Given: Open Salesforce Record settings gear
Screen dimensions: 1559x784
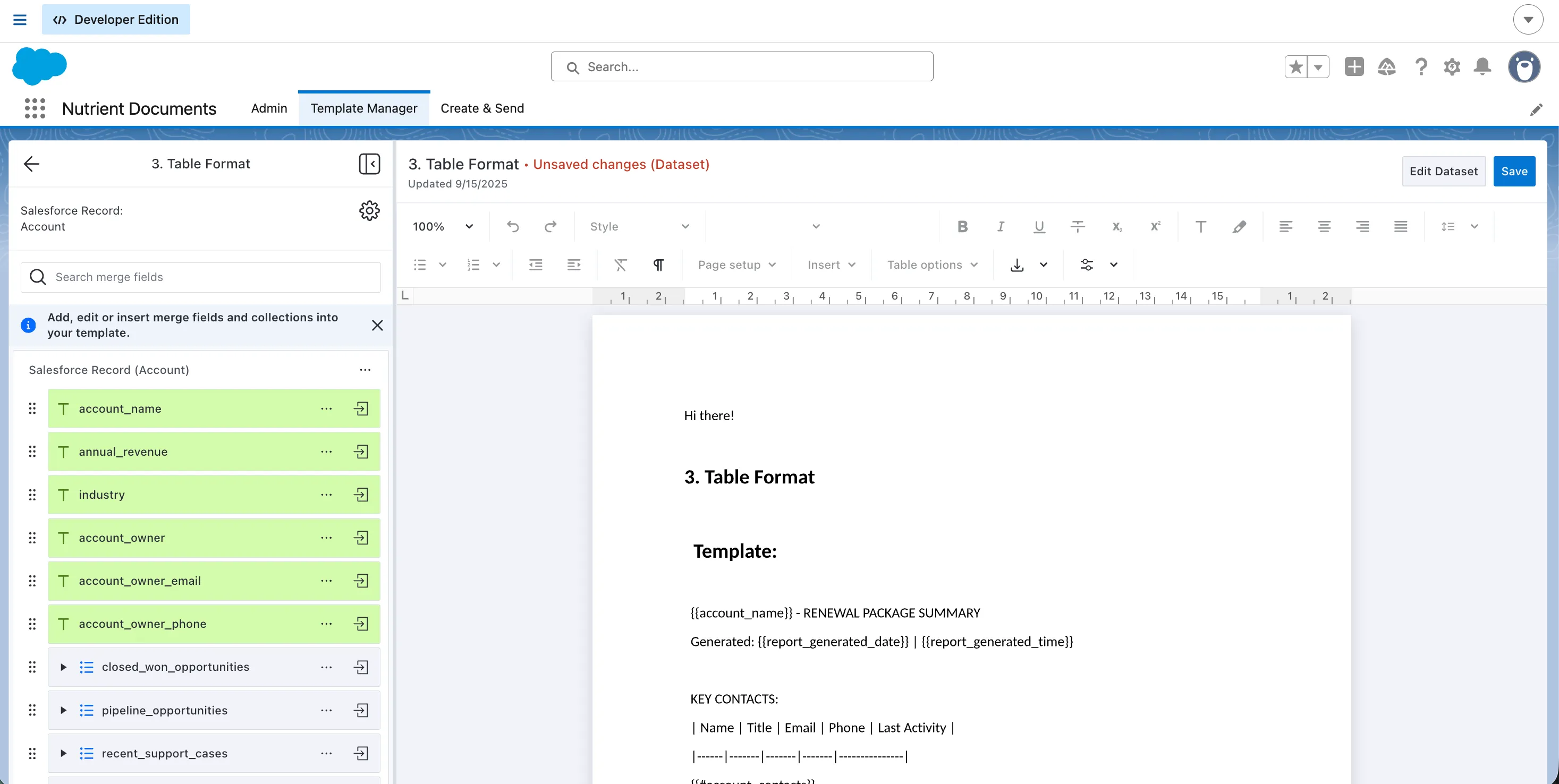Looking at the screenshot, I should 369,210.
